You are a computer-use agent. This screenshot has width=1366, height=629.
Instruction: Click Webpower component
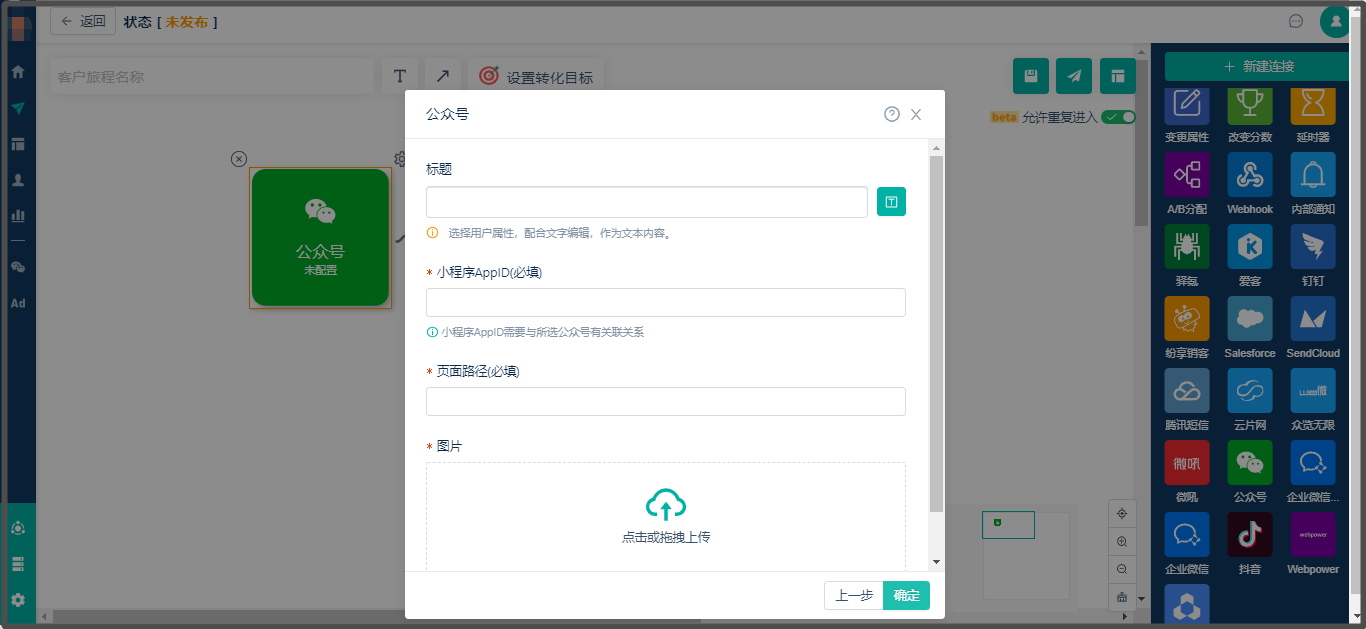click(1313, 535)
